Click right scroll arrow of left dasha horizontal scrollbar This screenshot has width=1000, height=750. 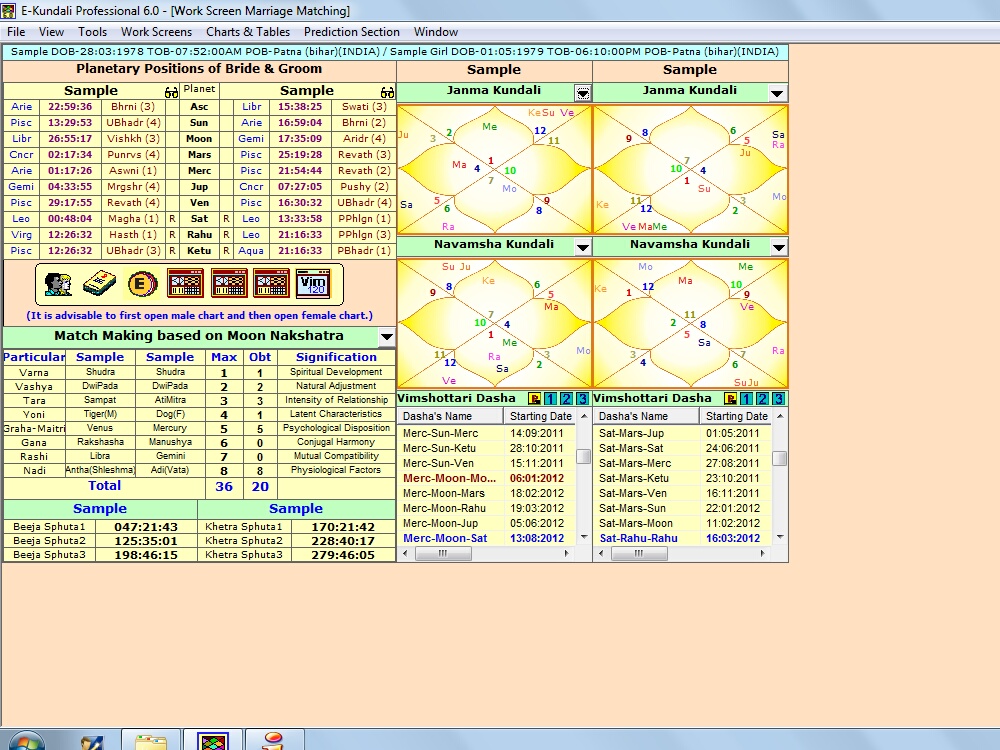[567, 554]
